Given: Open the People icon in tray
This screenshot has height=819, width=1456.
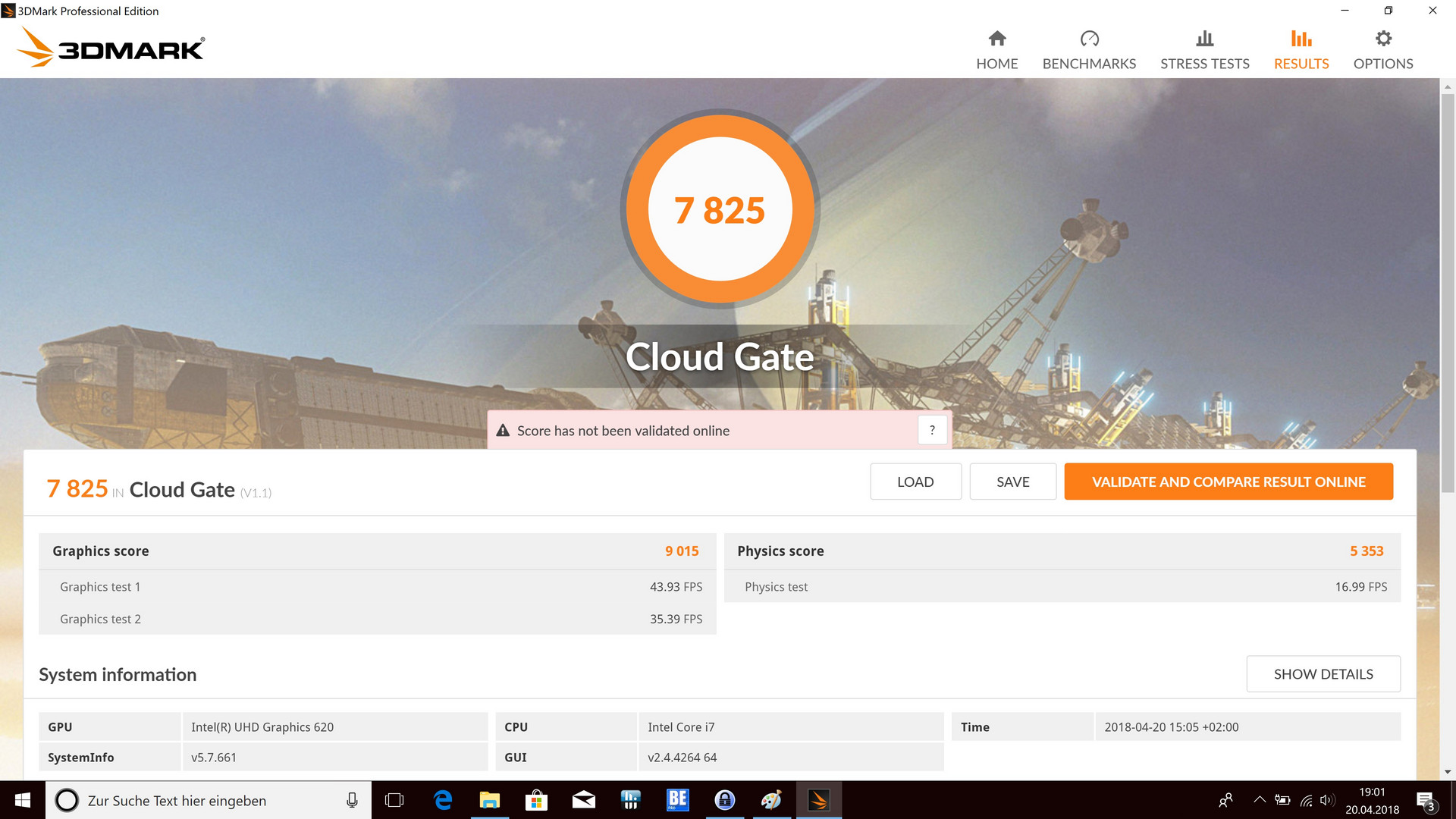Looking at the screenshot, I should pos(1225,800).
